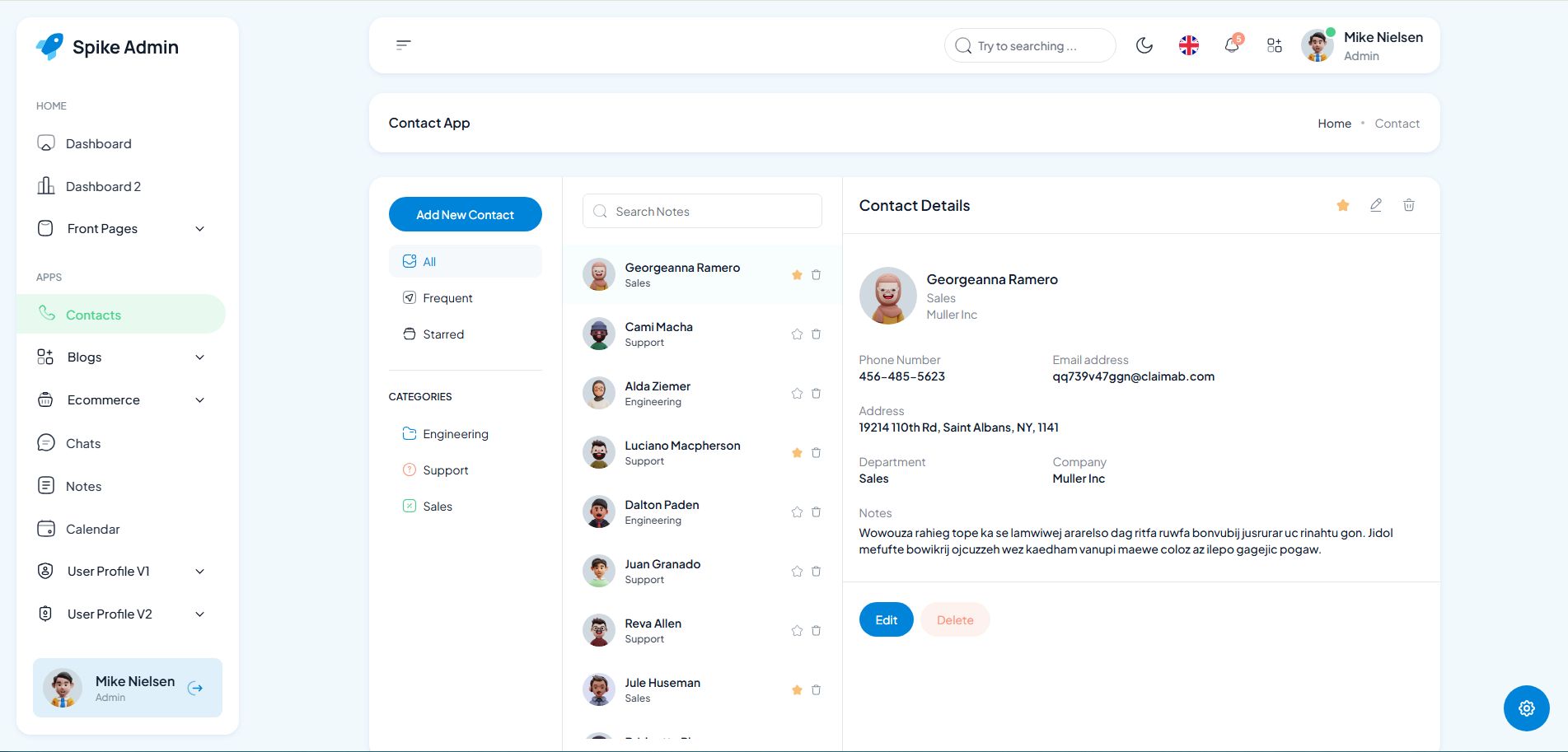1568x752 pixels.
Task: Delete Jule Huseman using trash icon
Action: [816, 690]
